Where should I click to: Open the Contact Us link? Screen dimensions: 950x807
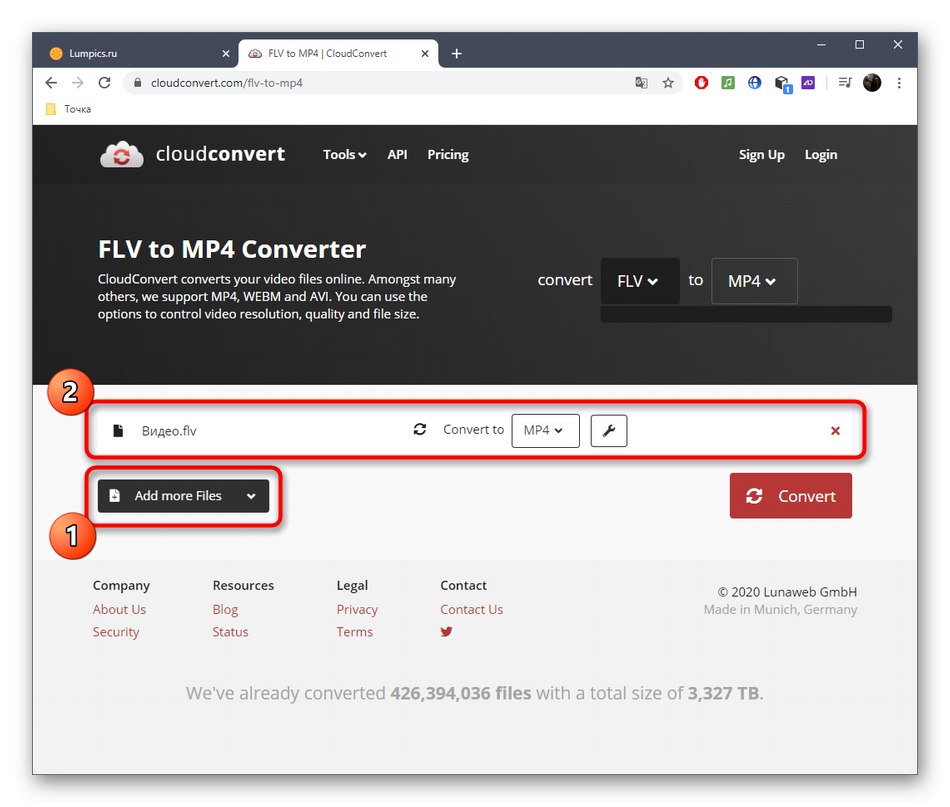[x=471, y=609]
